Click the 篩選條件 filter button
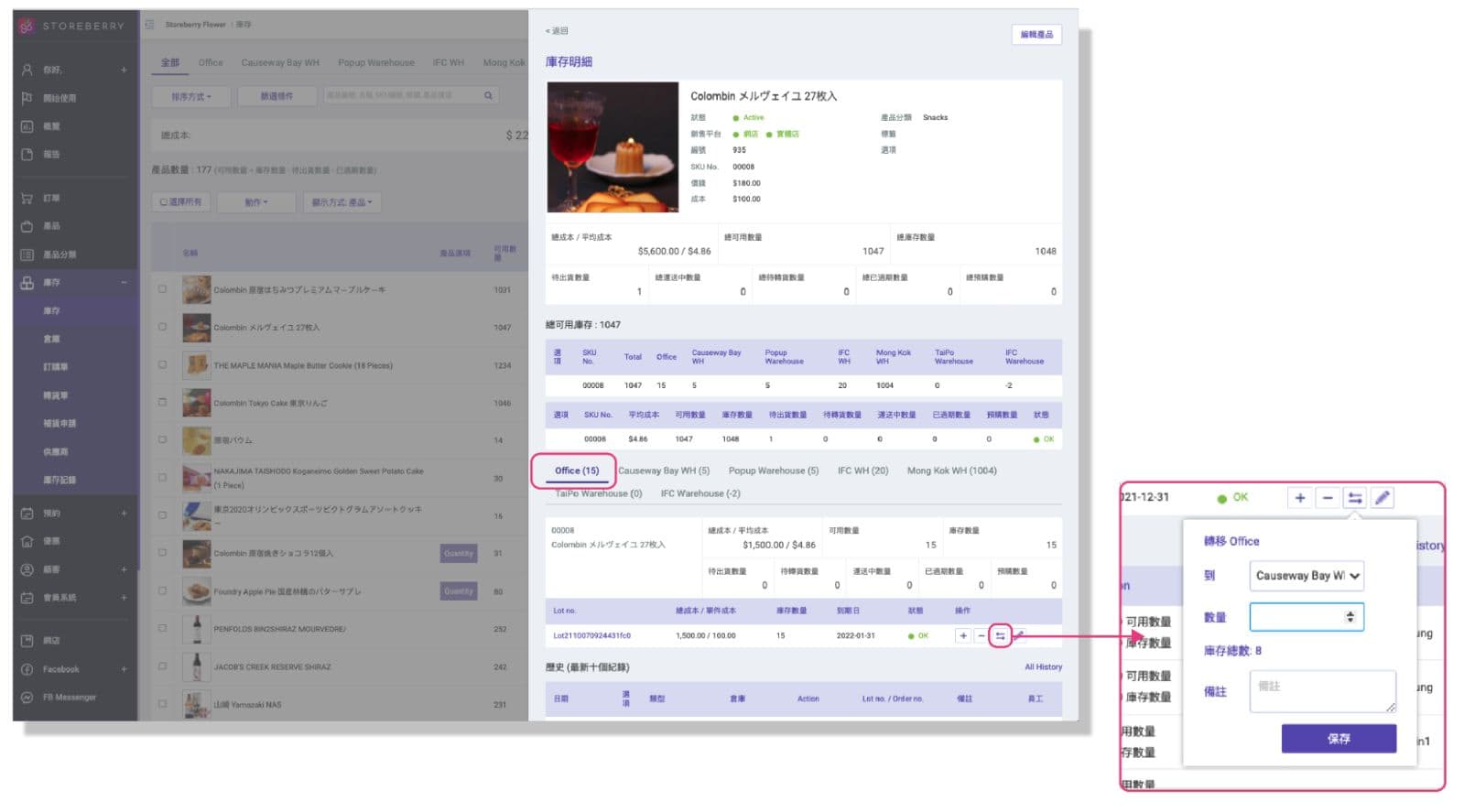The image size is (1464, 812). point(277,96)
